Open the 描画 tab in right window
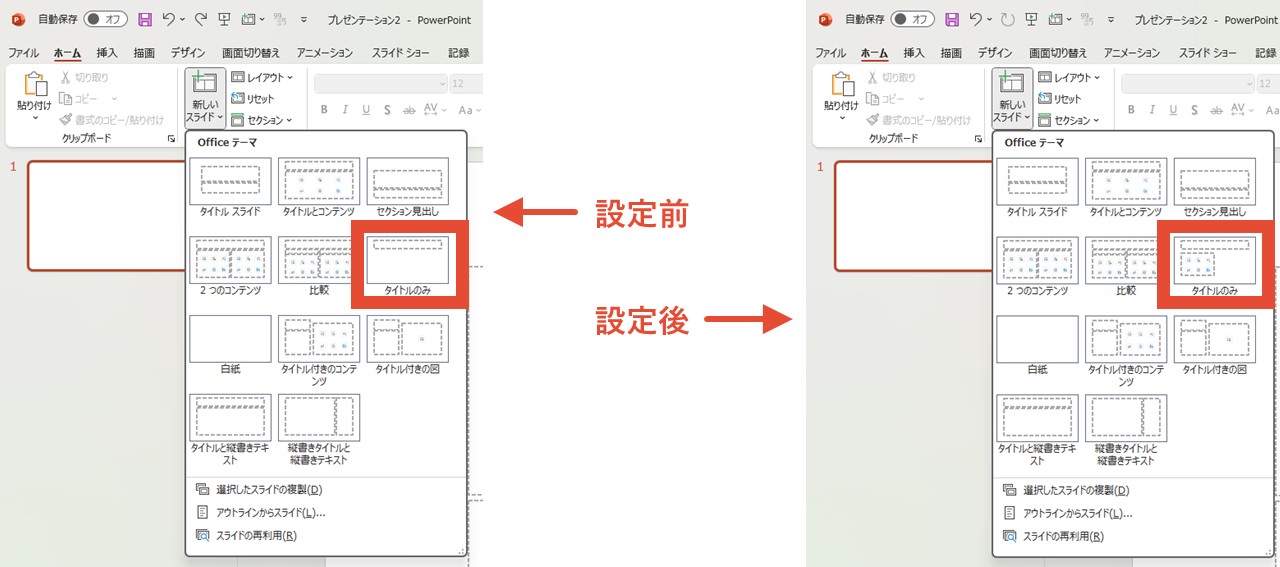This screenshot has height=567, width=1280. pos(951,53)
